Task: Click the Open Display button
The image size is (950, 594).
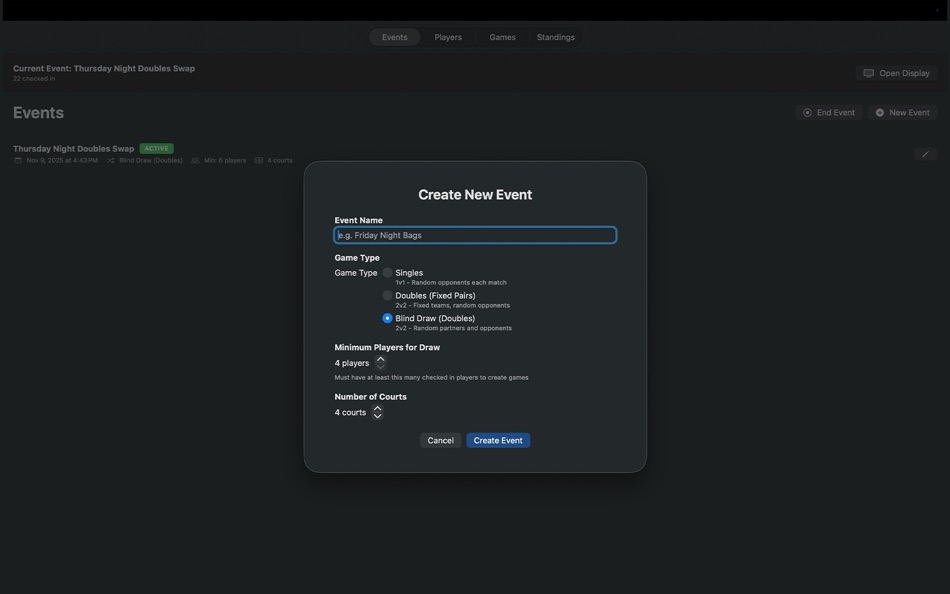Action: coord(896,73)
